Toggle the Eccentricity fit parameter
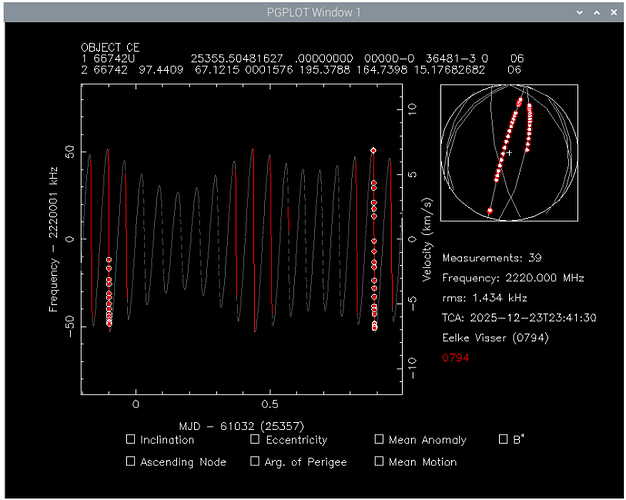The image size is (626, 500). pos(255,439)
